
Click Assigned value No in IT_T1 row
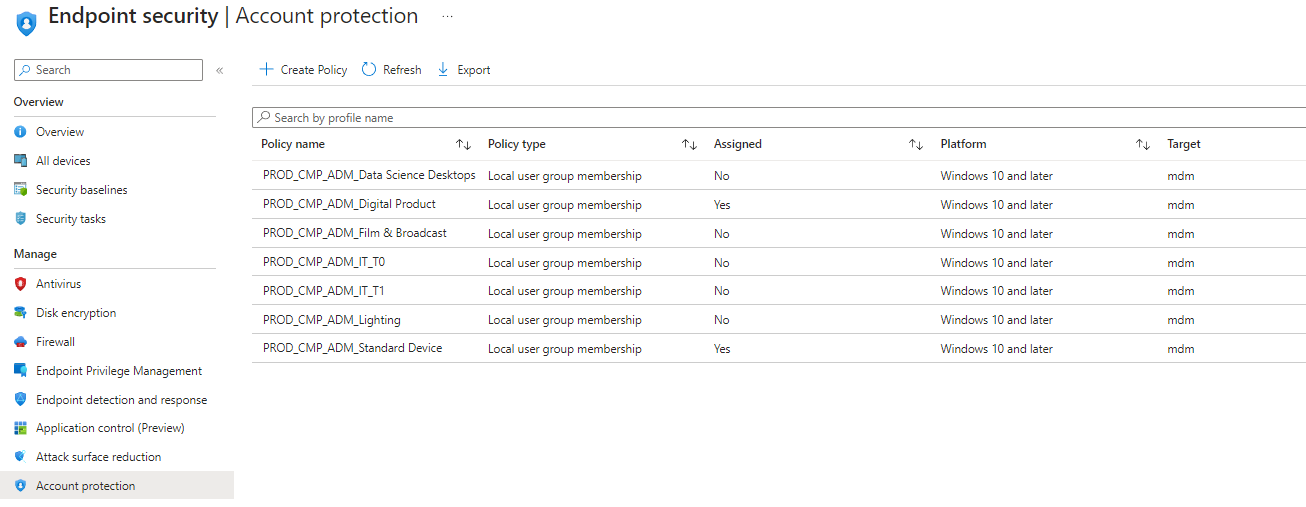(722, 291)
